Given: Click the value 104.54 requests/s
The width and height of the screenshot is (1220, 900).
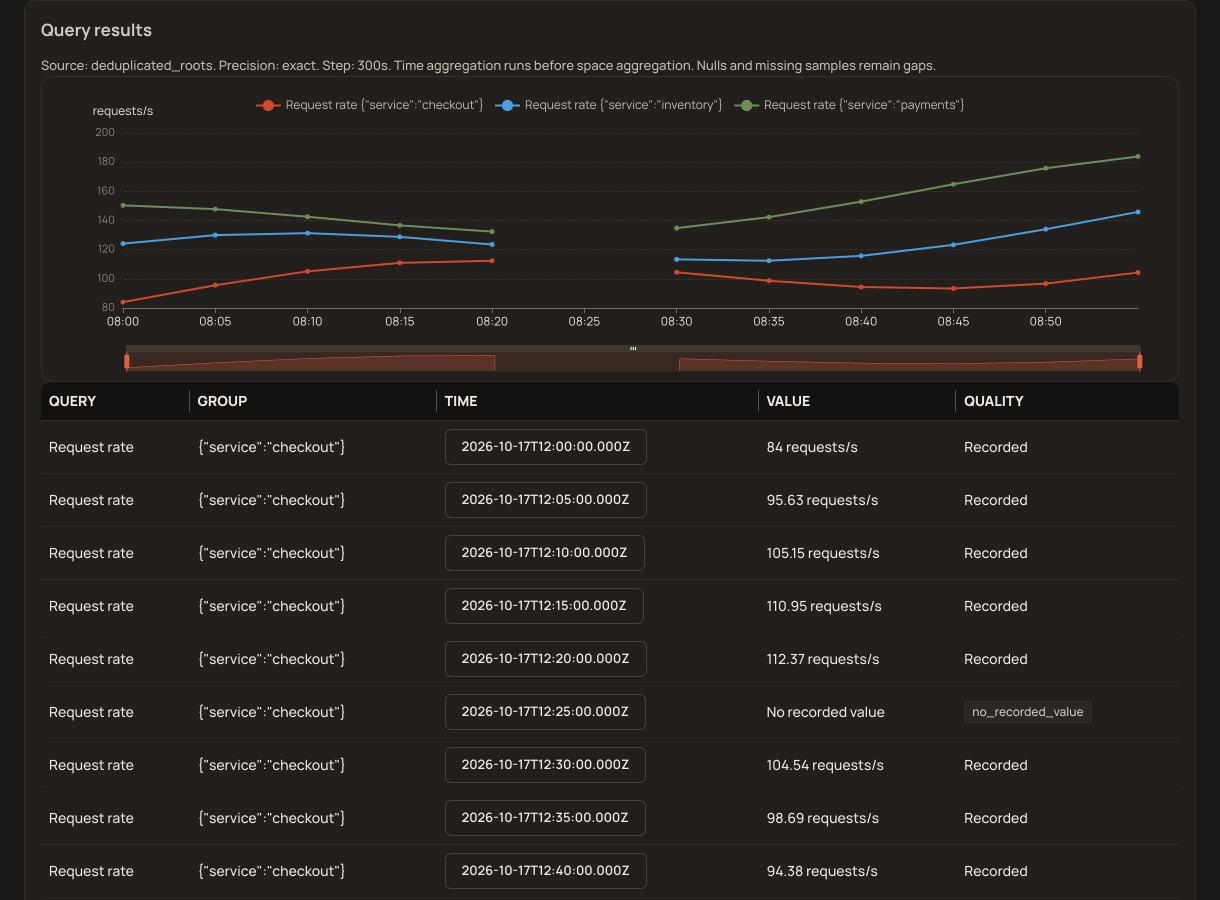Looking at the screenshot, I should pyautogui.click(x=825, y=765).
